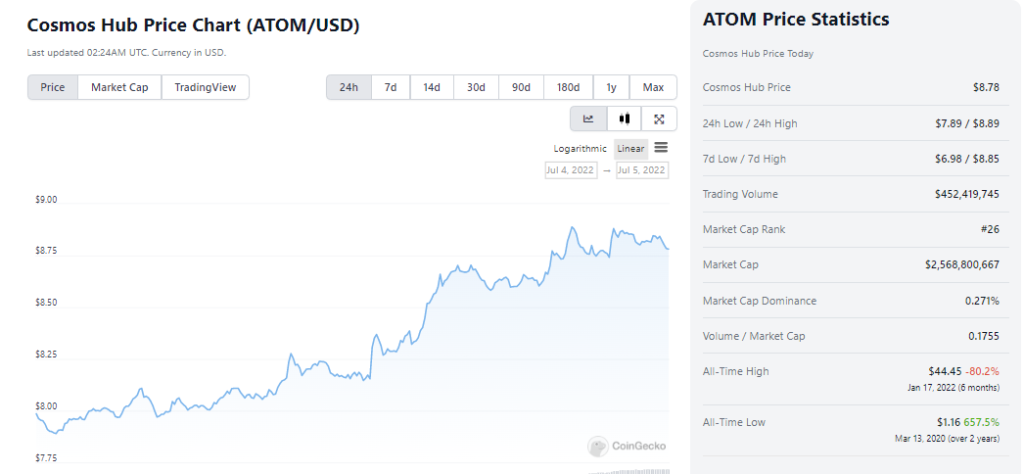Select the line chart view icon
Viewport: 1024px width, 474px height.
click(x=588, y=119)
